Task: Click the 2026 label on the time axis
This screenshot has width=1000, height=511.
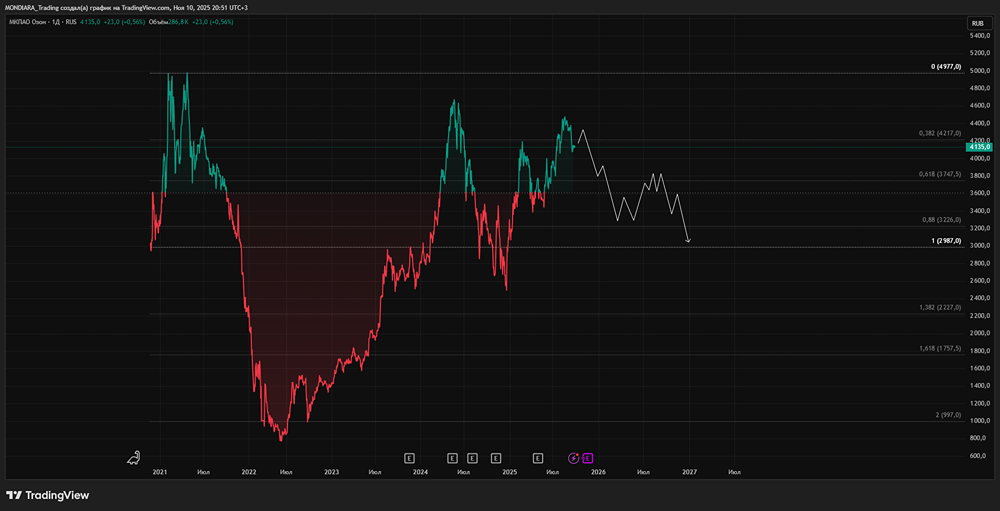Action: tap(598, 471)
